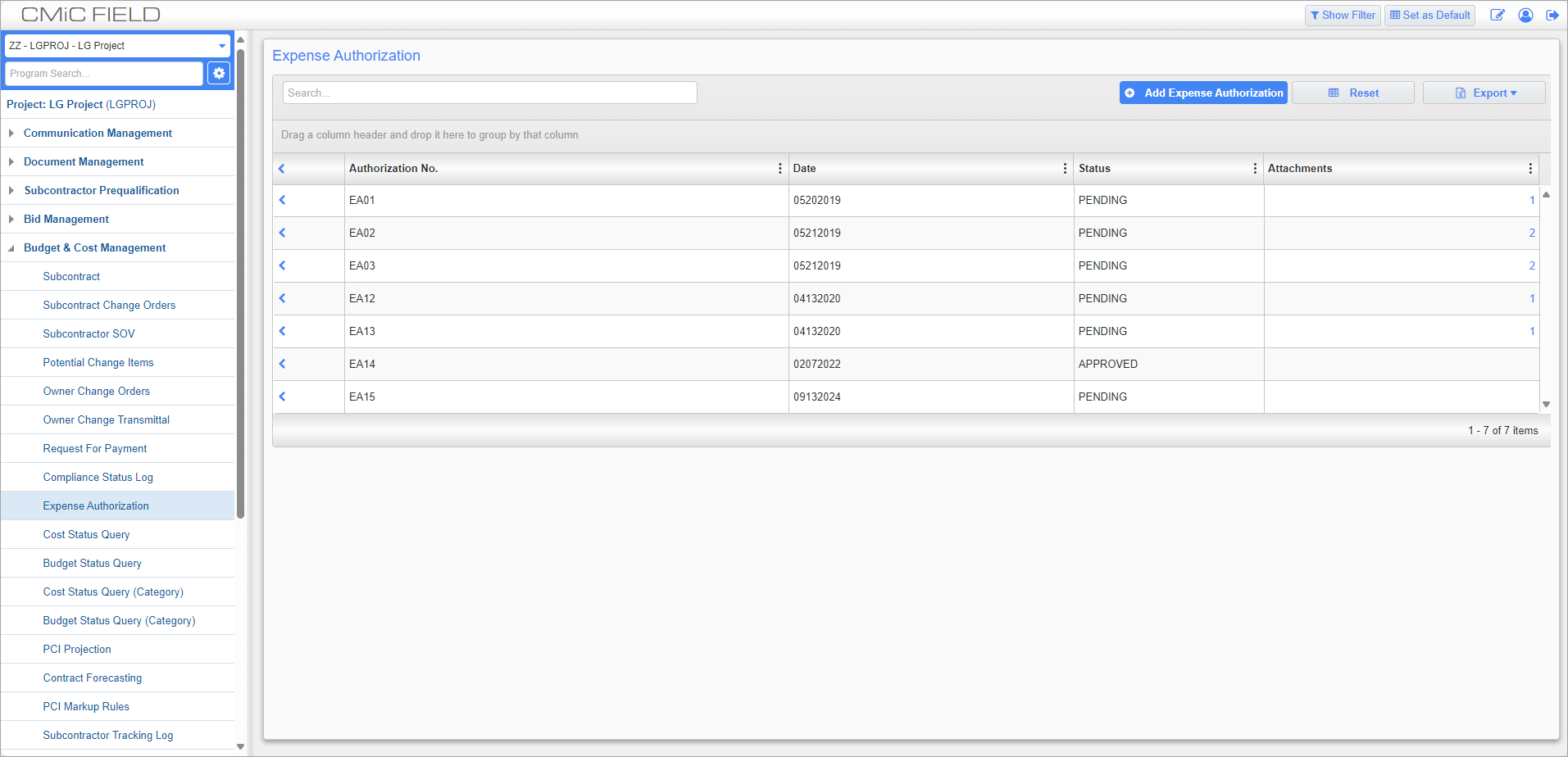The width and height of the screenshot is (1568, 757).
Task: Expand row details arrow for EA14
Action: tap(283, 364)
